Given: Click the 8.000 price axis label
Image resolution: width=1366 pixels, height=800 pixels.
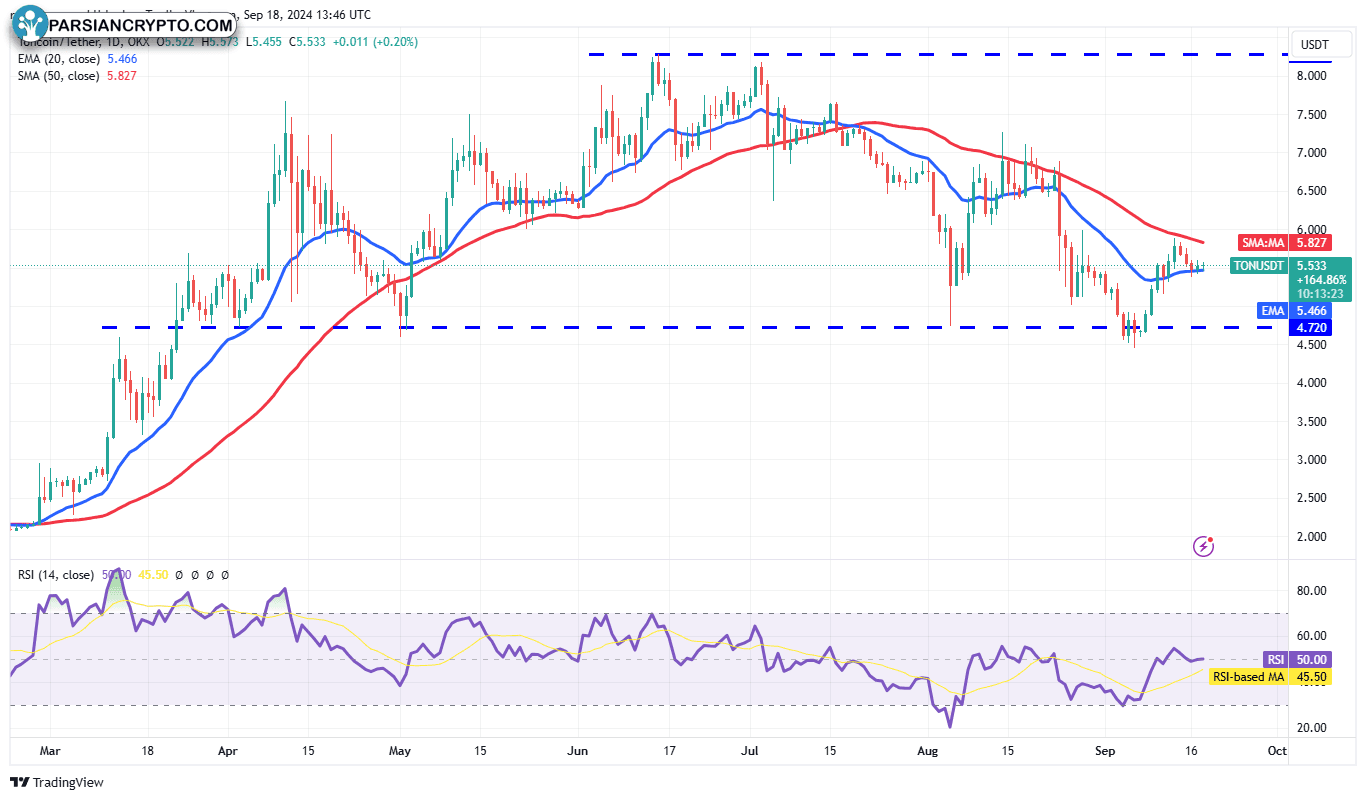Looking at the screenshot, I should click(x=1311, y=76).
